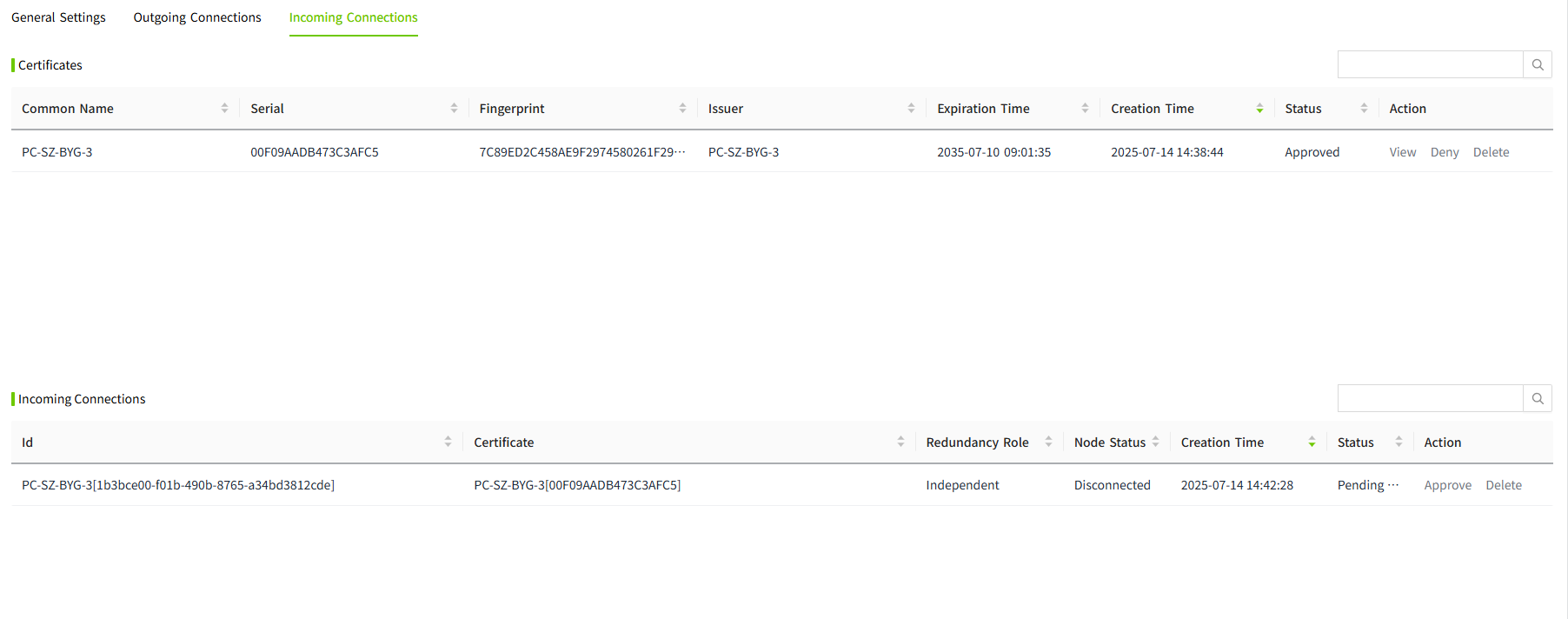Toggle Creation Time sort in Certificates table
The image size is (1568, 619).
[x=1259, y=109]
